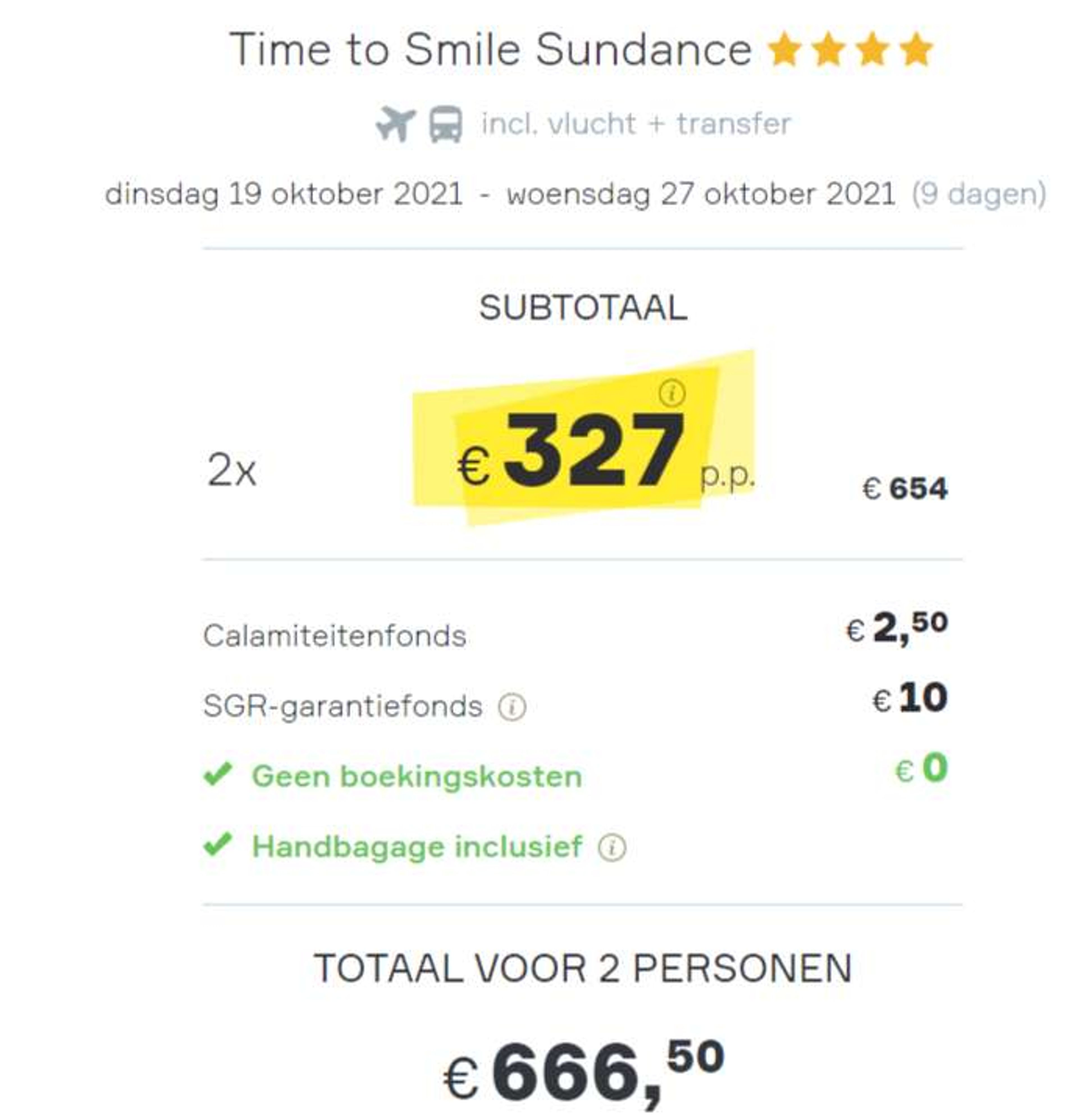Click green checkmark beside Handbagage inclusief
The width and height of the screenshot is (1078, 1120).
(x=218, y=845)
